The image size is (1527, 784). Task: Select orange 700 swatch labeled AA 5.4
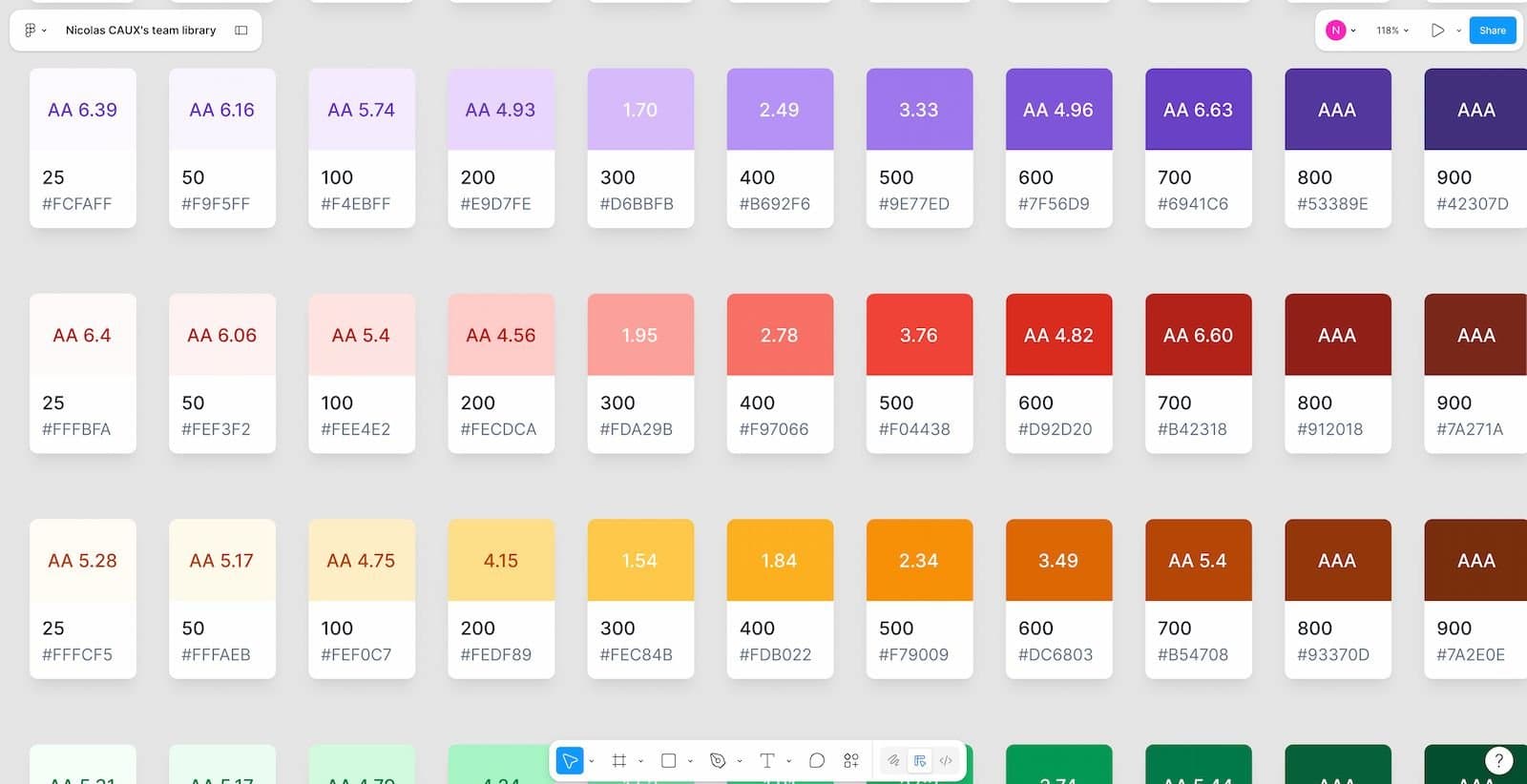click(x=1198, y=560)
